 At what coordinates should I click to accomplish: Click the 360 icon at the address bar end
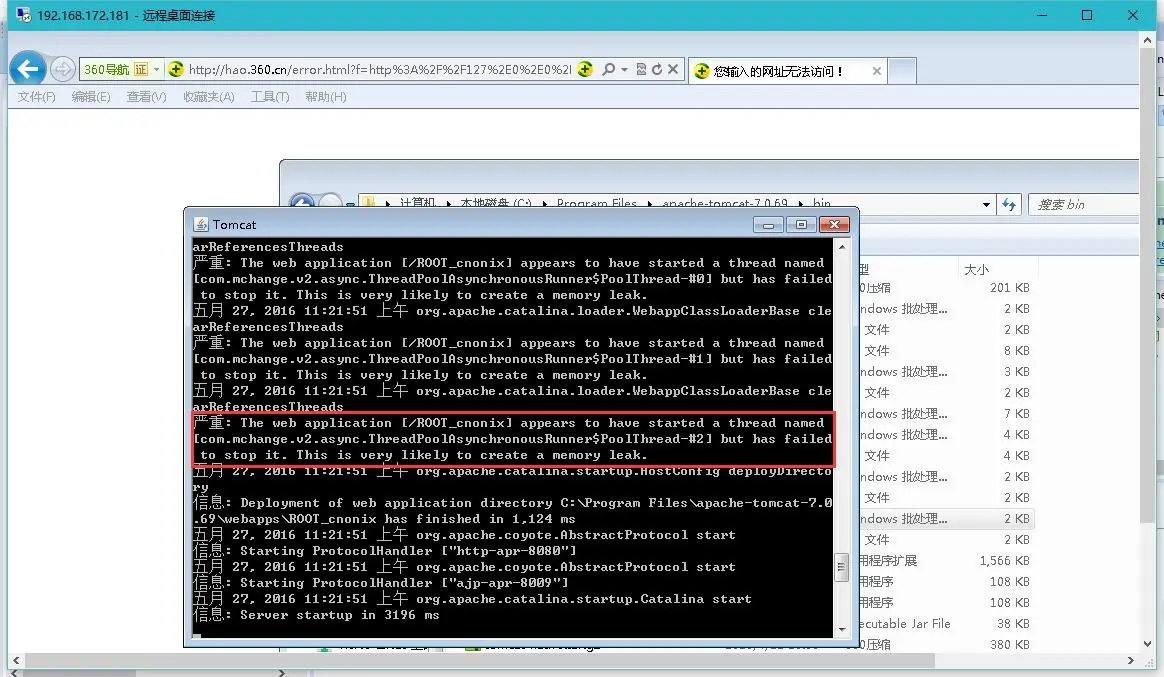pos(585,69)
